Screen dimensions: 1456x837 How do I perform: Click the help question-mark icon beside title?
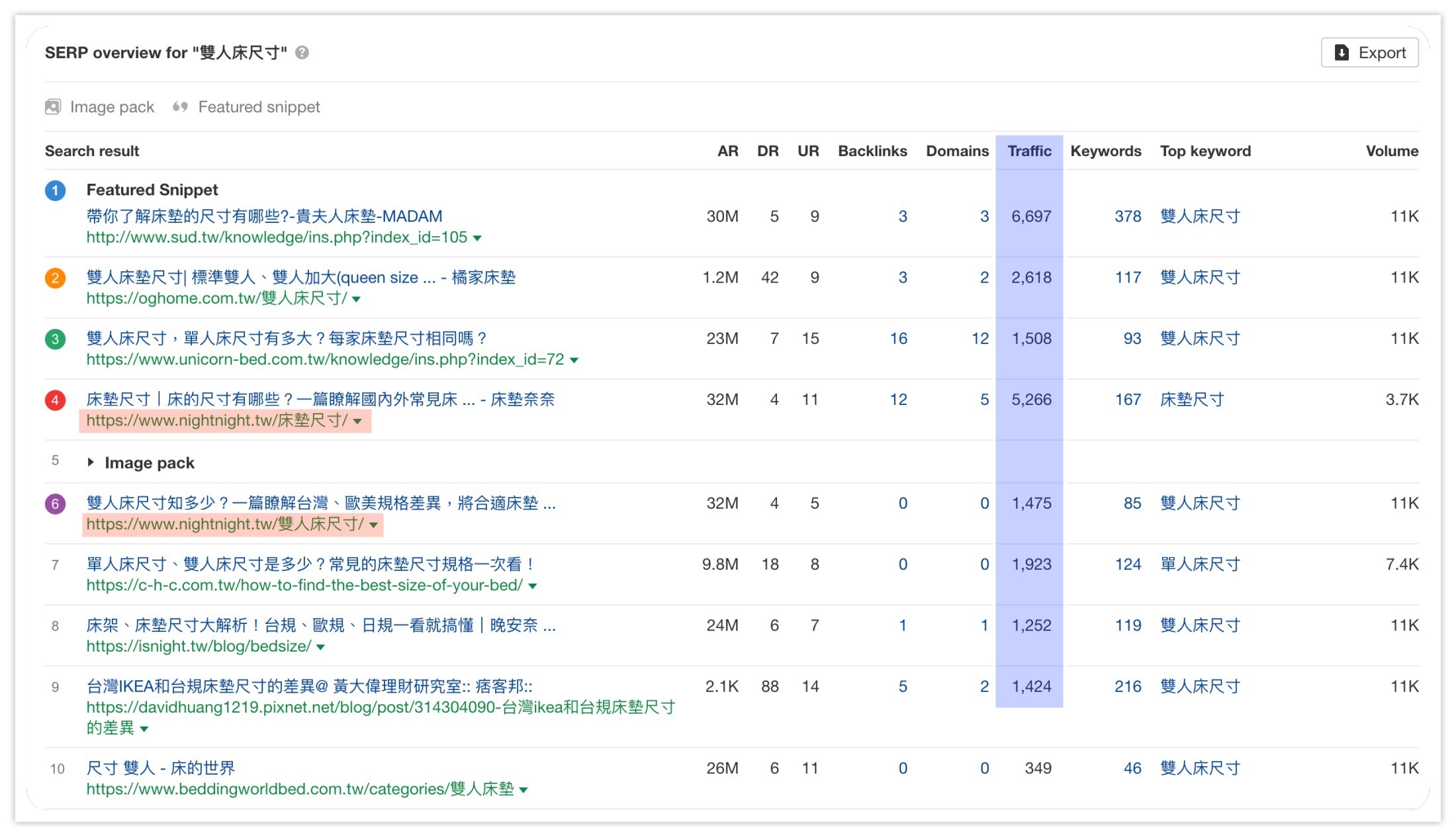click(x=302, y=53)
